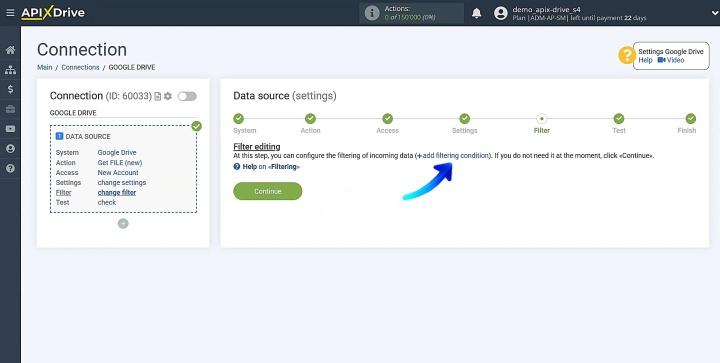Click the New Account access link
This screenshot has width=720, height=363.
tap(118, 173)
